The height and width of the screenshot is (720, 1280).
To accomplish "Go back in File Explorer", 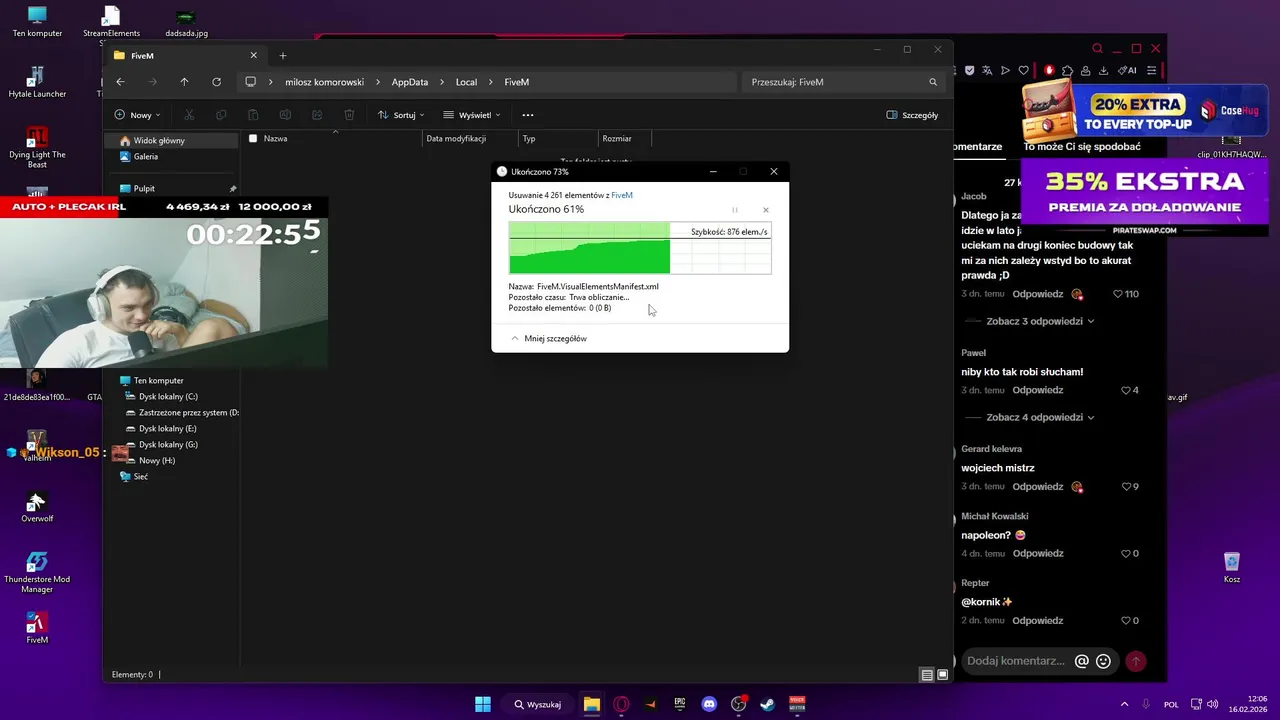I will (x=120, y=82).
